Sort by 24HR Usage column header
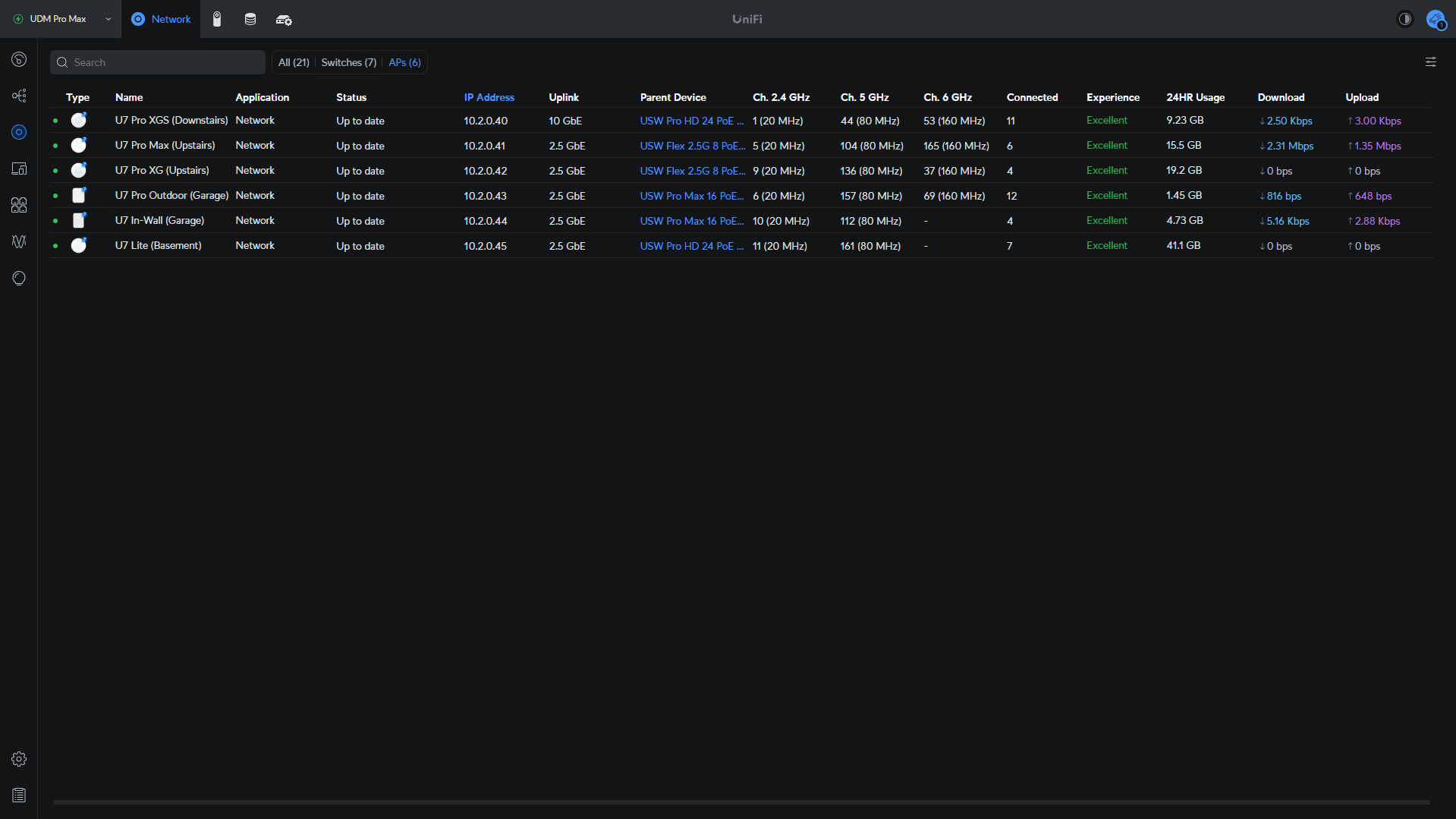This screenshot has height=819, width=1456. 1195,97
